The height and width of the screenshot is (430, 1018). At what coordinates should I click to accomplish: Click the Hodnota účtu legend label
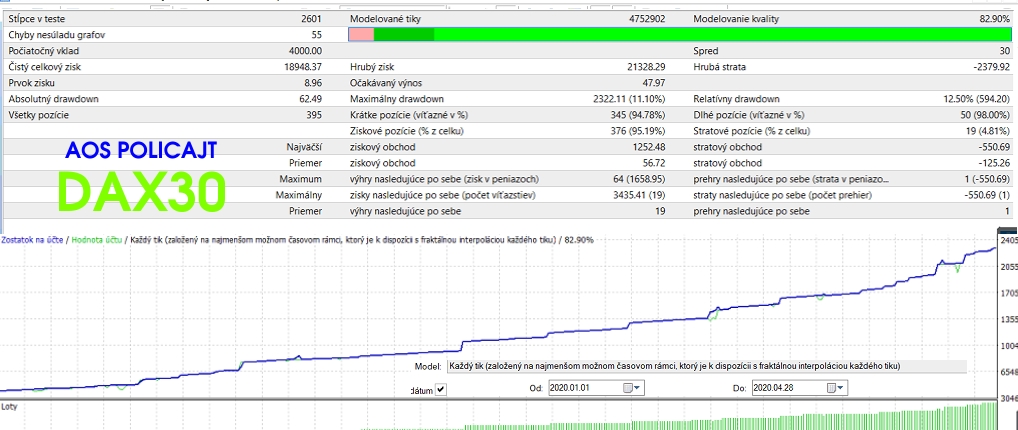97,240
